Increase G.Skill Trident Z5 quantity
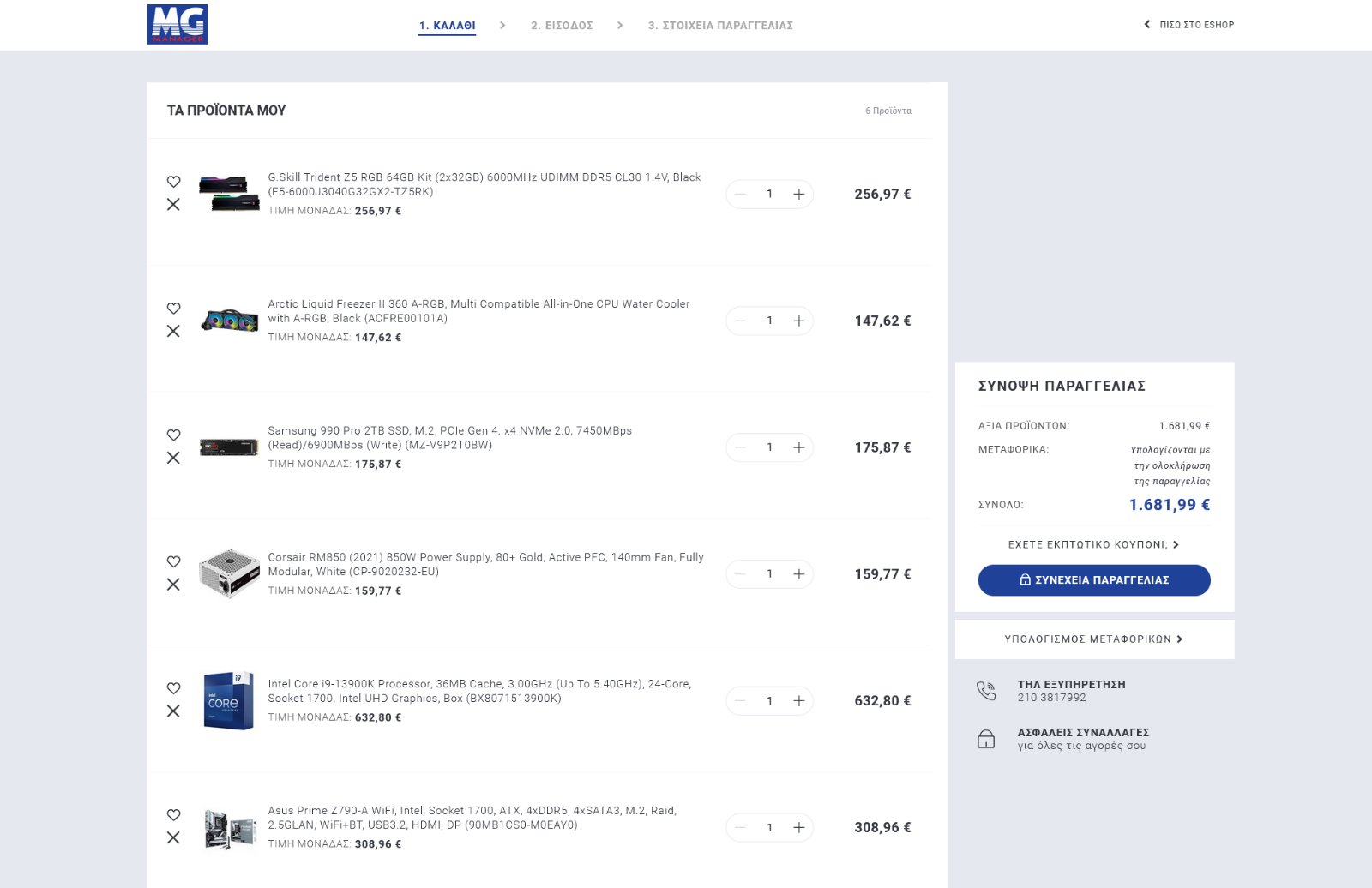 click(798, 194)
